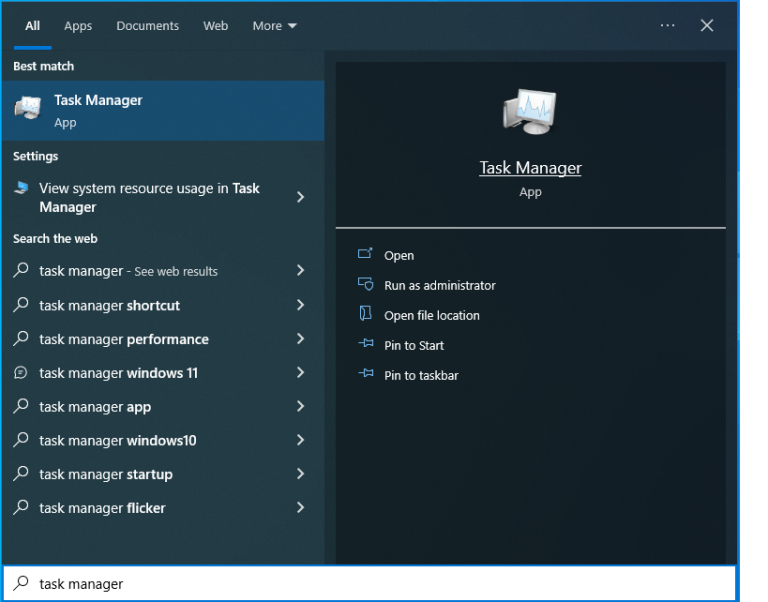
Task: Click the three-dots options icon
Action: pyautogui.click(x=667, y=25)
